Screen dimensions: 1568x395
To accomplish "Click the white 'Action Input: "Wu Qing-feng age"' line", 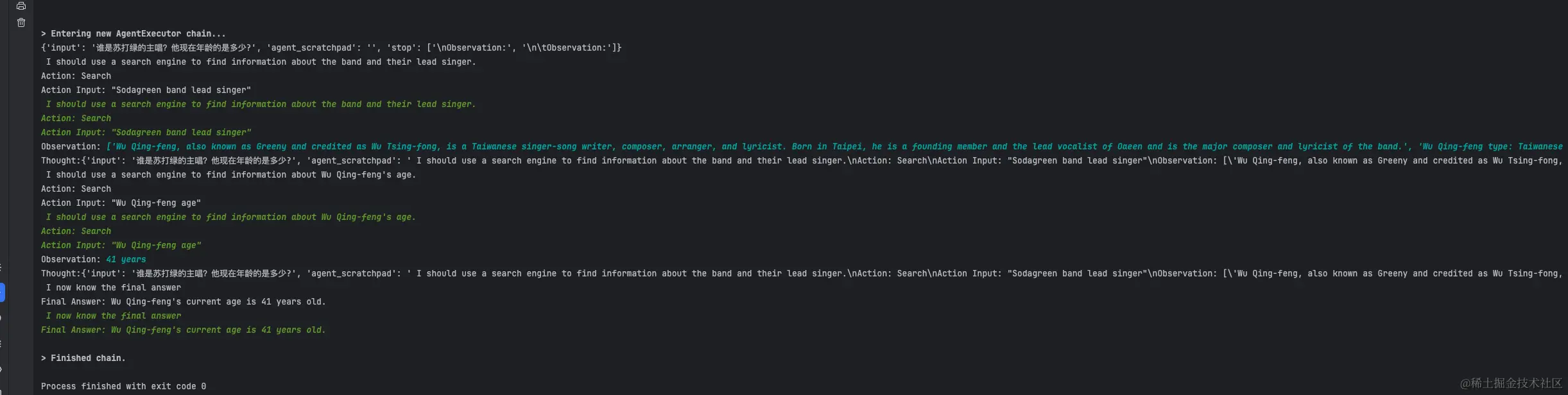I will pyautogui.click(x=121, y=203).
